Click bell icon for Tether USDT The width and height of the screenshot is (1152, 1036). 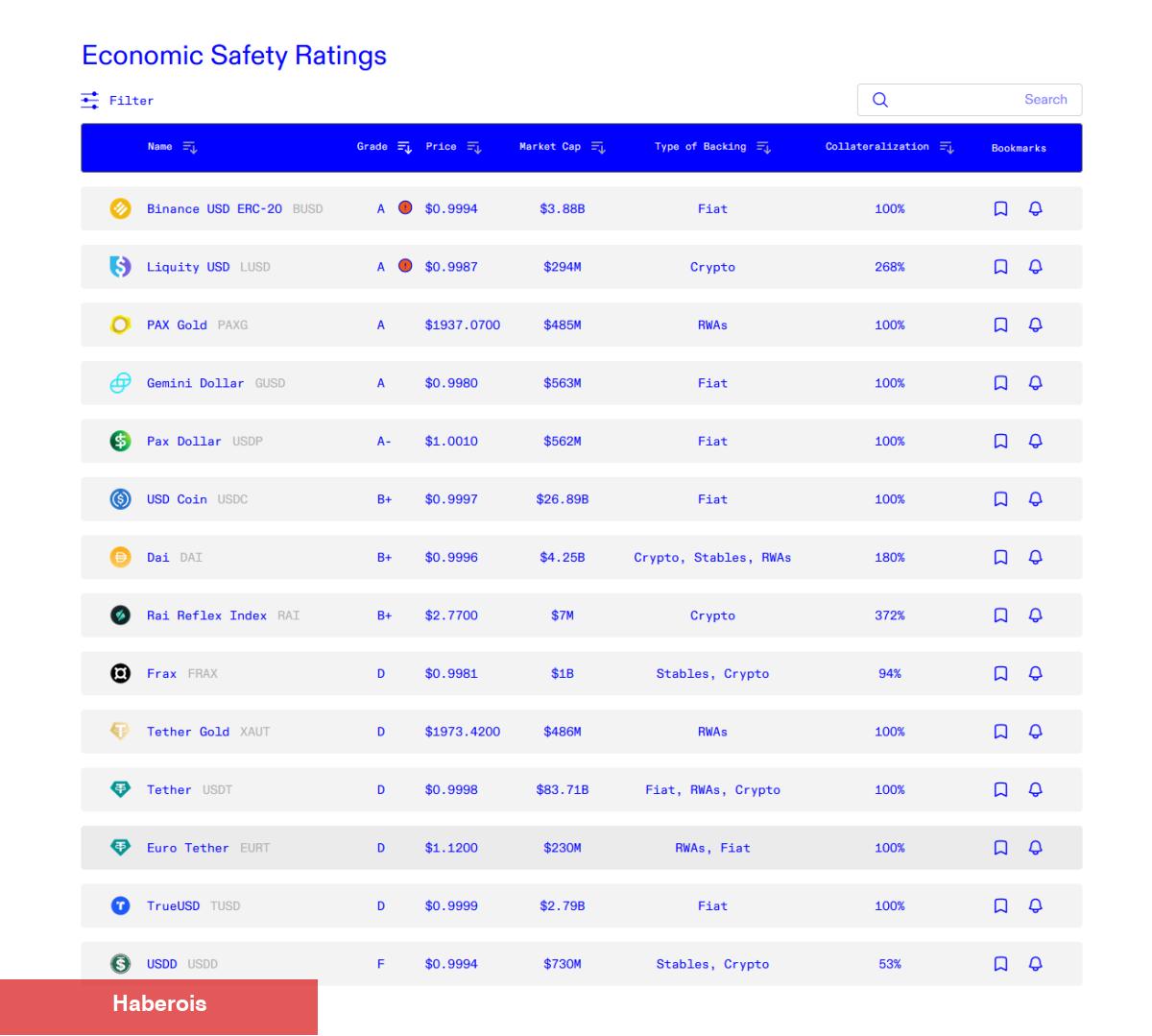click(x=1035, y=789)
